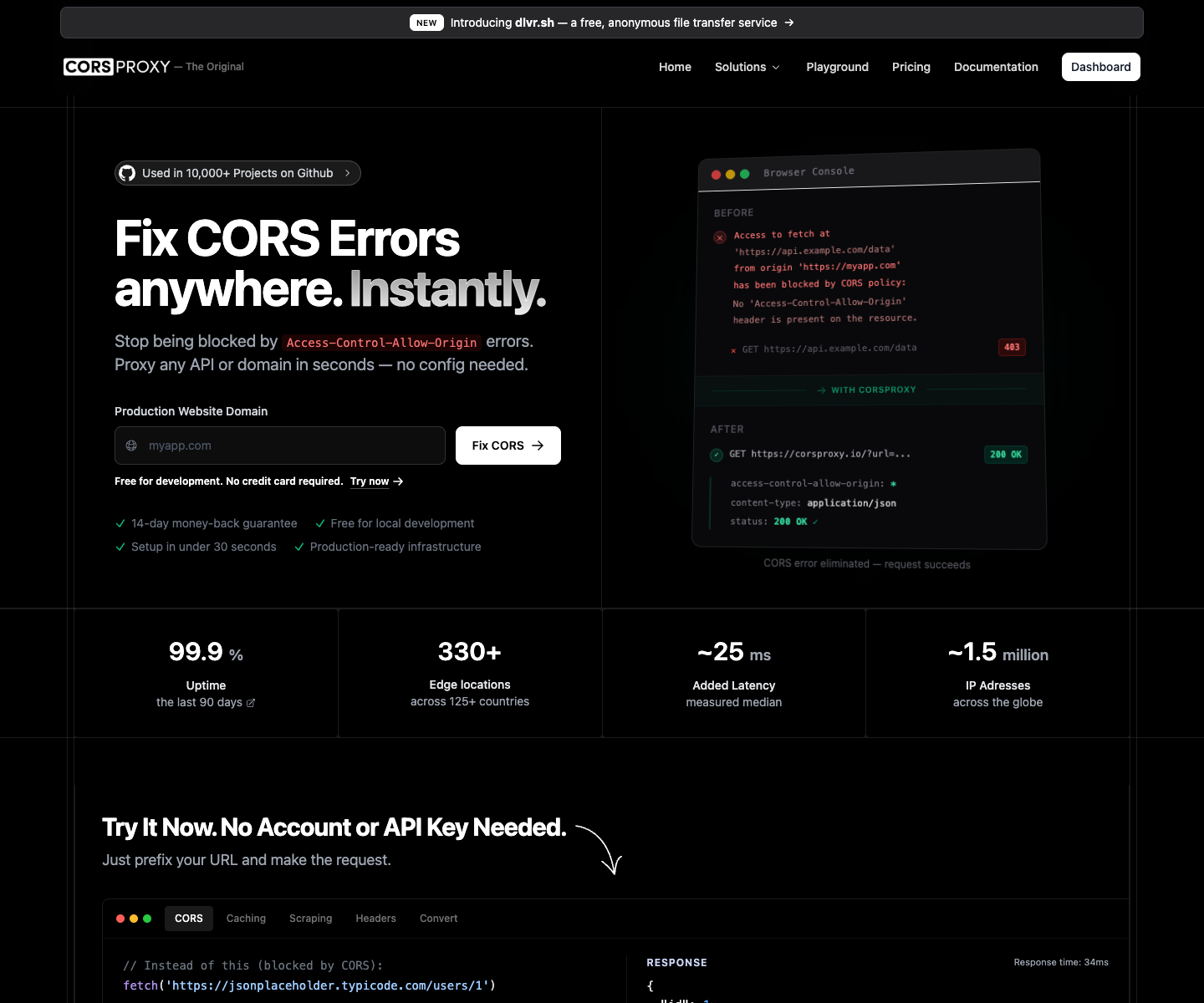Image resolution: width=1204 pixels, height=1003 pixels.
Task: Click the checkmark beside Free for local development
Action: 320,523
